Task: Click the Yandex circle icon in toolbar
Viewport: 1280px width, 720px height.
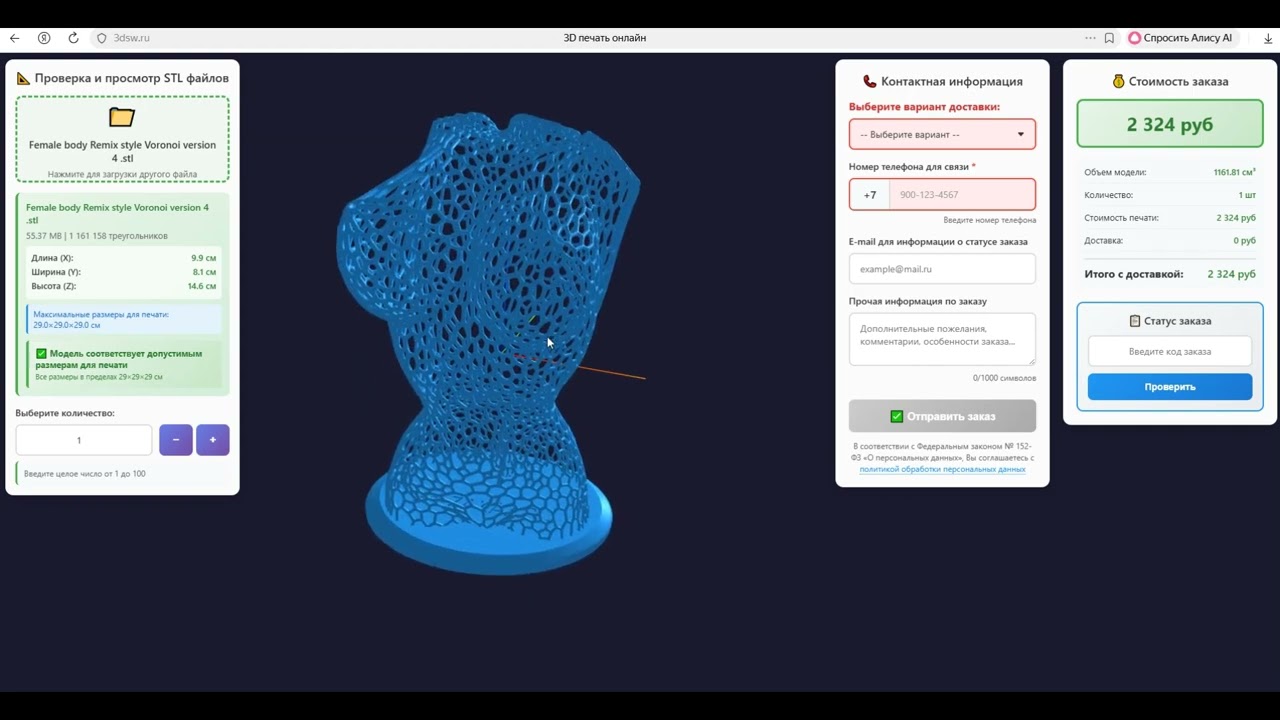Action: pos(44,38)
